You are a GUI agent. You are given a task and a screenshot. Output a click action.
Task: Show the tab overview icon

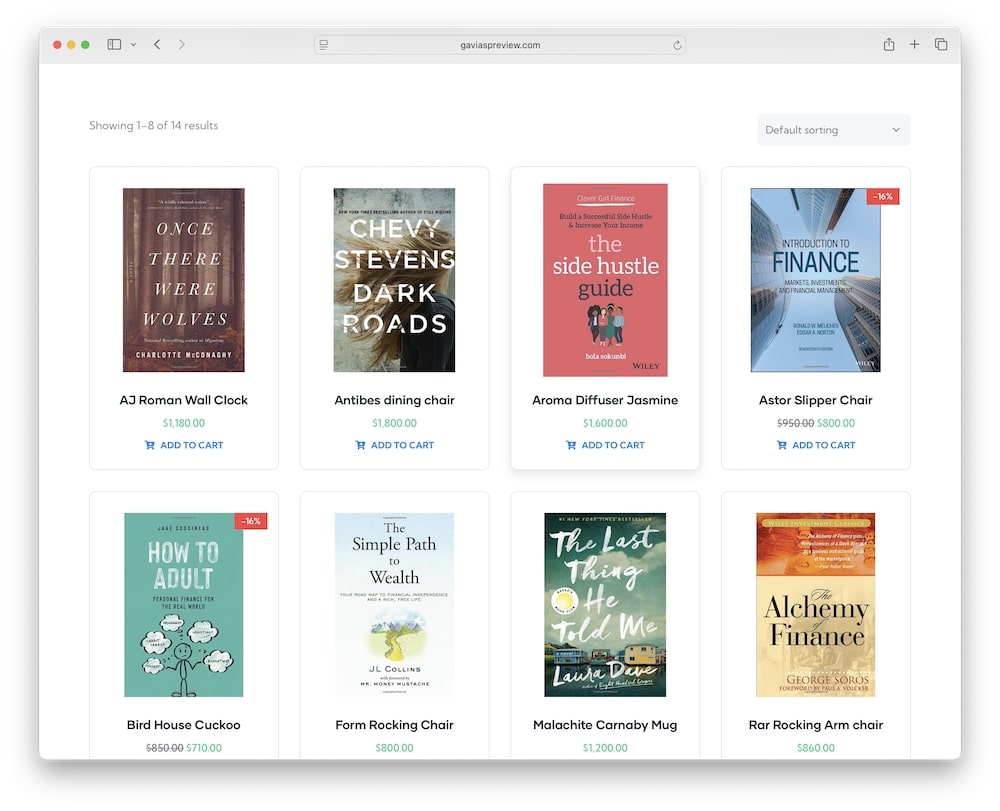tap(941, 44)
